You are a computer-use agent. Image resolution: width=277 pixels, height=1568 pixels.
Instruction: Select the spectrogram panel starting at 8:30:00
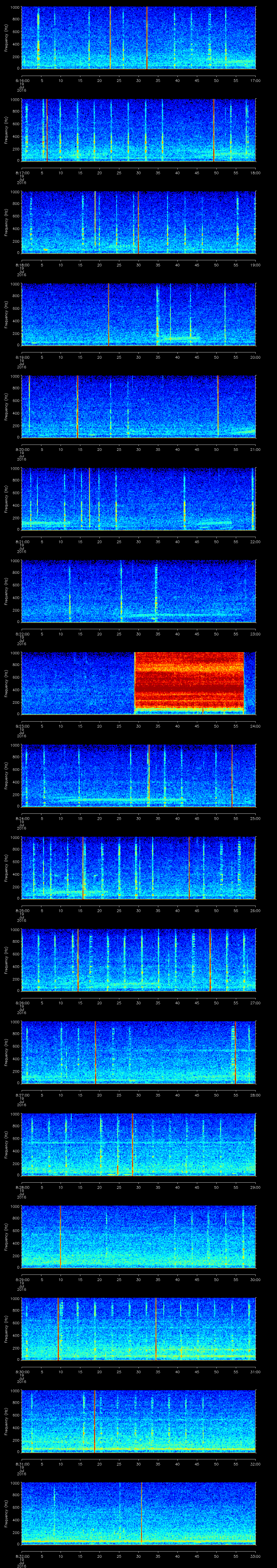click(x=139, y=1329)
